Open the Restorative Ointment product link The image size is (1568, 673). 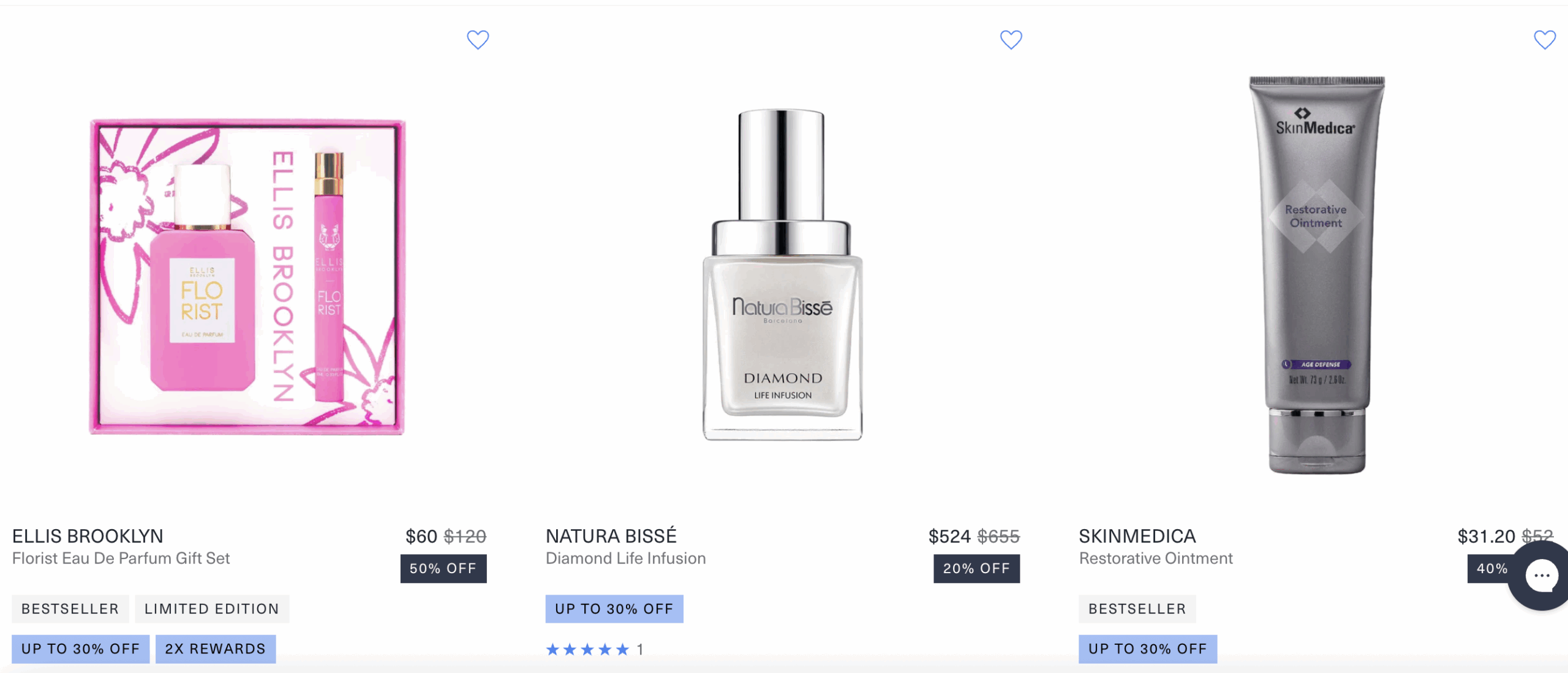pos(1156,558)
